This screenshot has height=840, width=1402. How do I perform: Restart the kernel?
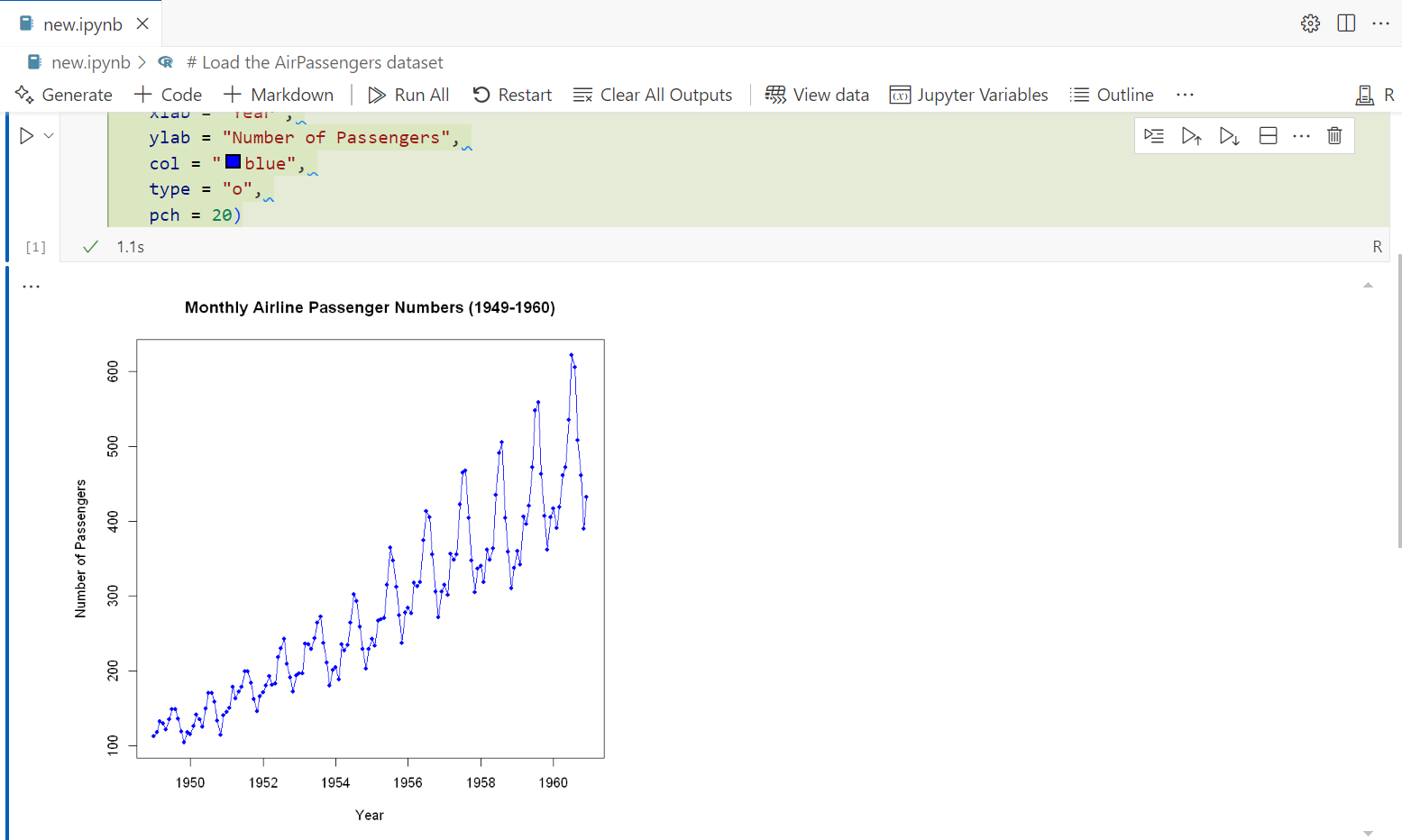tap(512, 95)
